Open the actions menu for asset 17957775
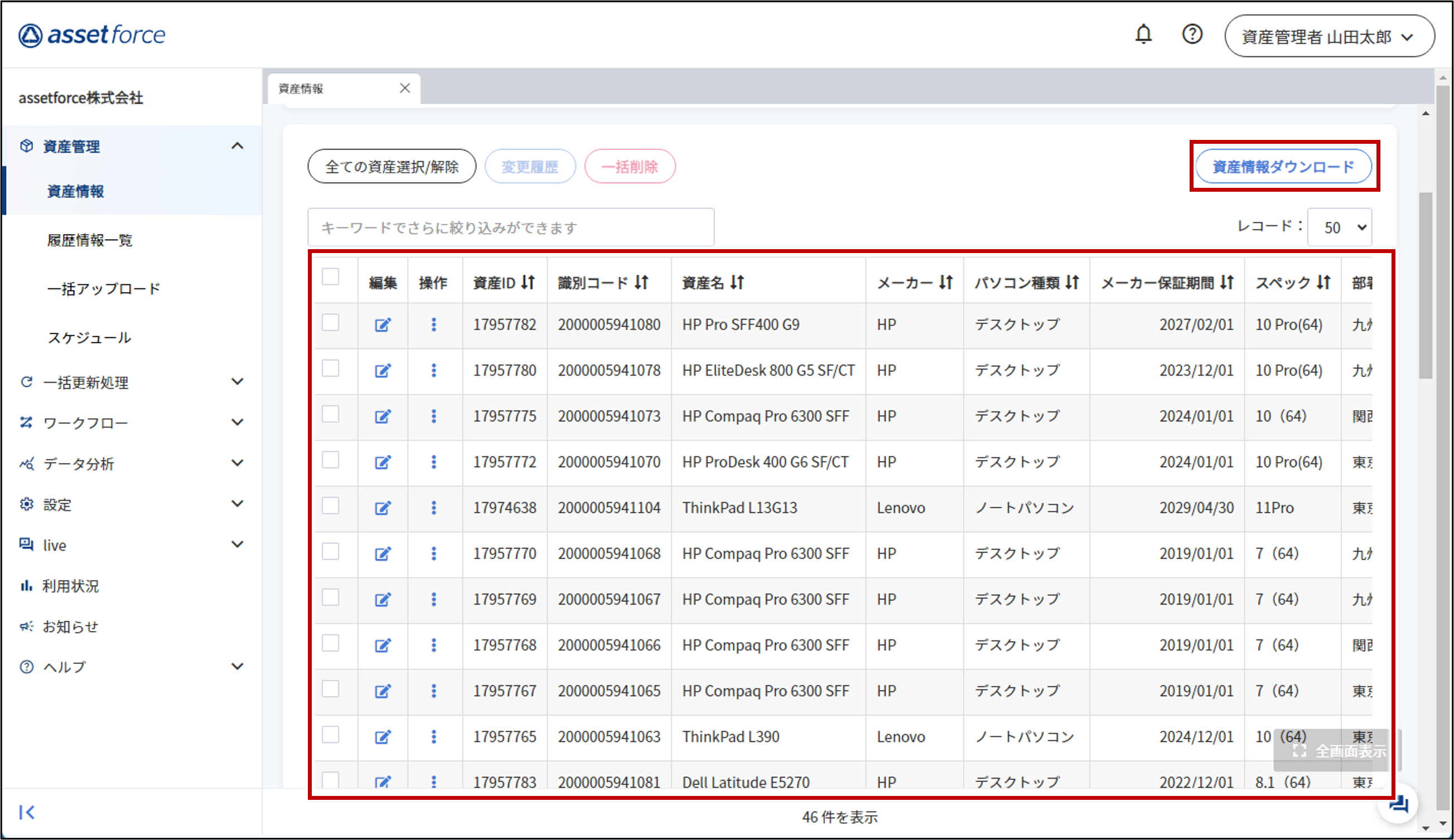The height and width of the screenshot is (840, 1454). click(x=434, y=416)
